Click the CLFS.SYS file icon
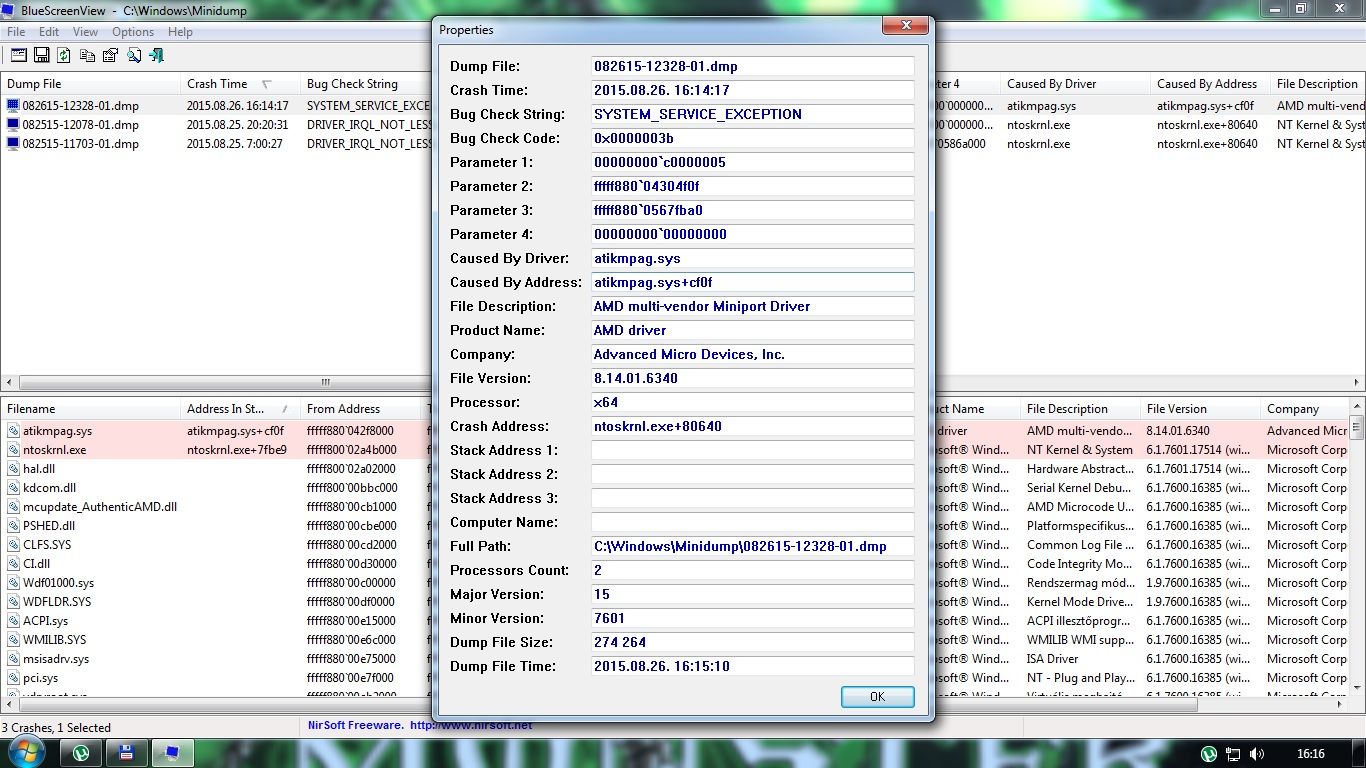The height and width of the screenshot is (768, 1366). [13, 545]
